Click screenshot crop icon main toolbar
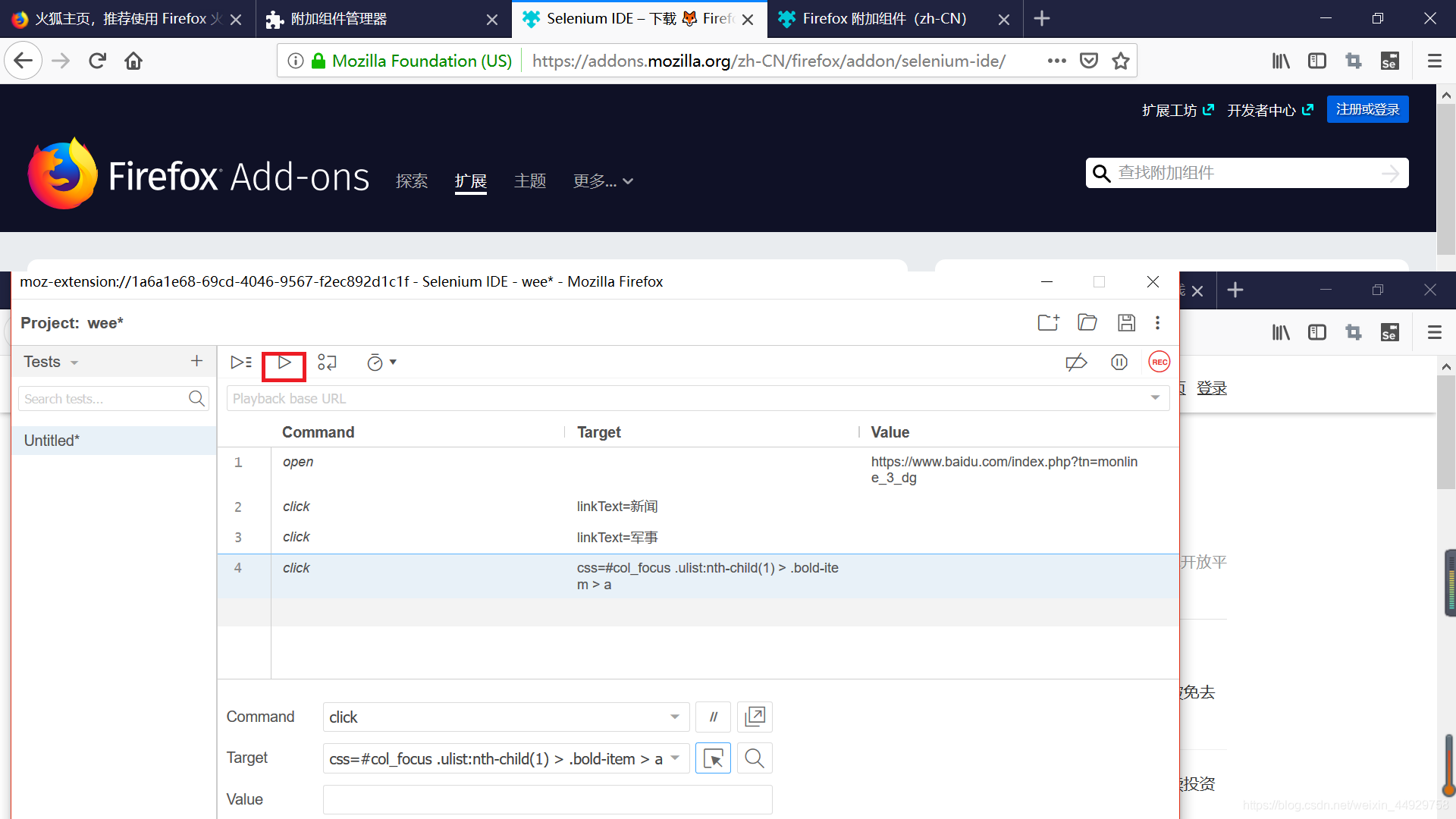Image resolution: width=1456 pixels, height=819 pixels. [1354, 61]
